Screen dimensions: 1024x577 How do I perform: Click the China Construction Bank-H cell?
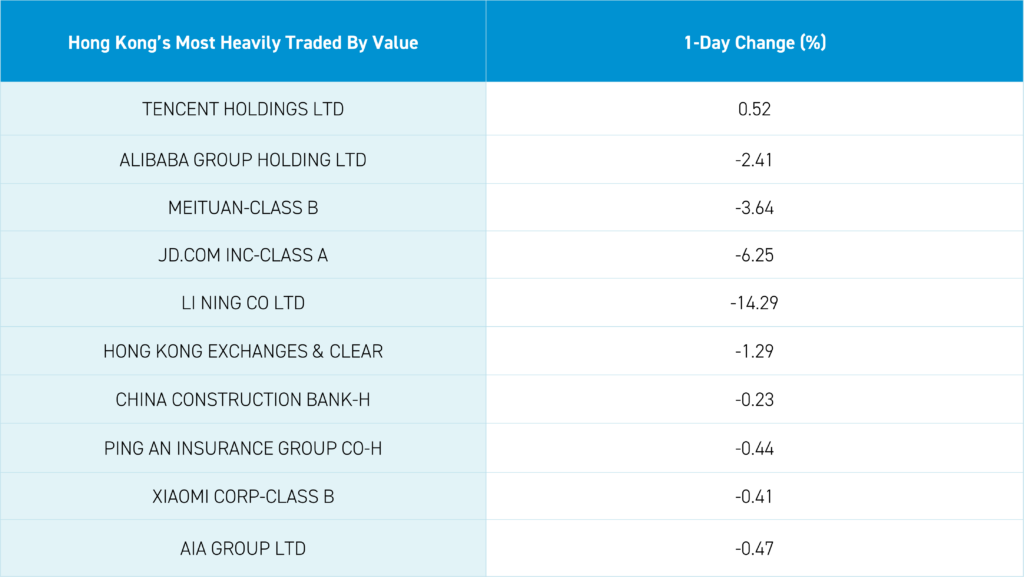(x=243, y=399)
